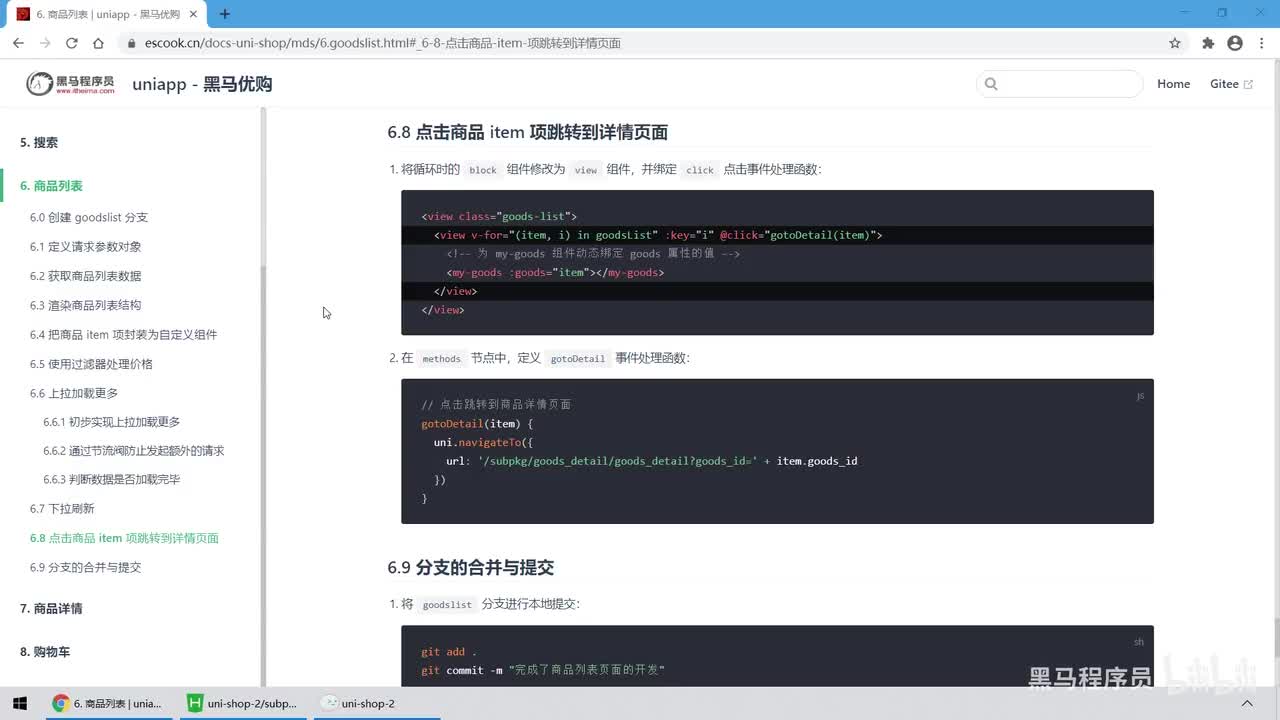The width and height of the screenshot is (1280, 720).
Task: Open 6.1 定义请求参数对象
Action: click(x=85, y=247)
